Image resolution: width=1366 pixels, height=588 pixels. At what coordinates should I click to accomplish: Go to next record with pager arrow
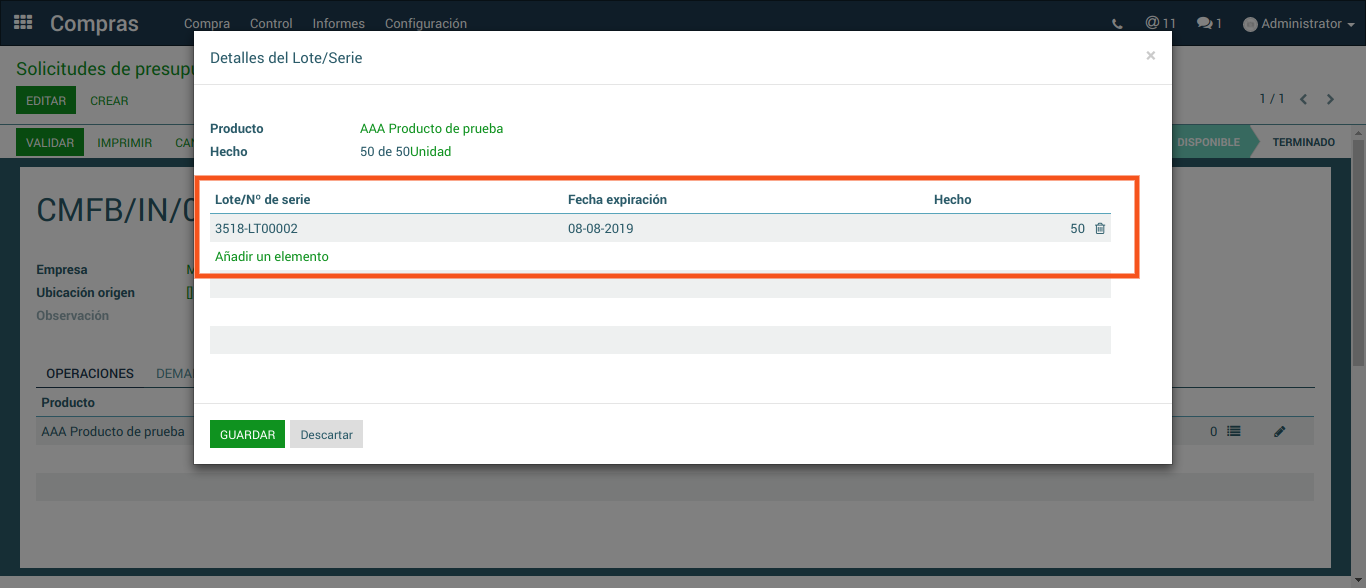[1330, 100]
